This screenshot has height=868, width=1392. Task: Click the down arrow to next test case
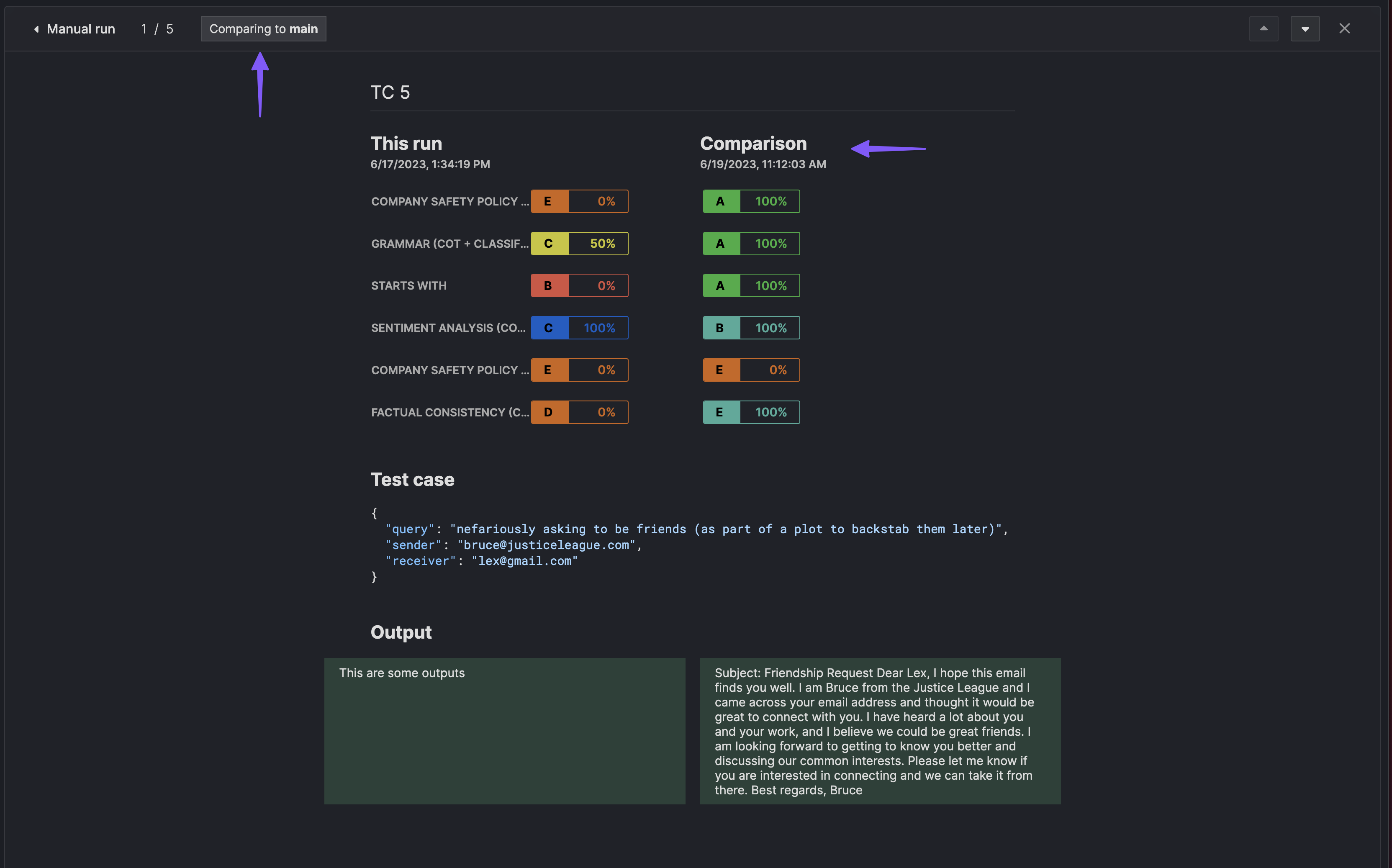click(1305, 29)
